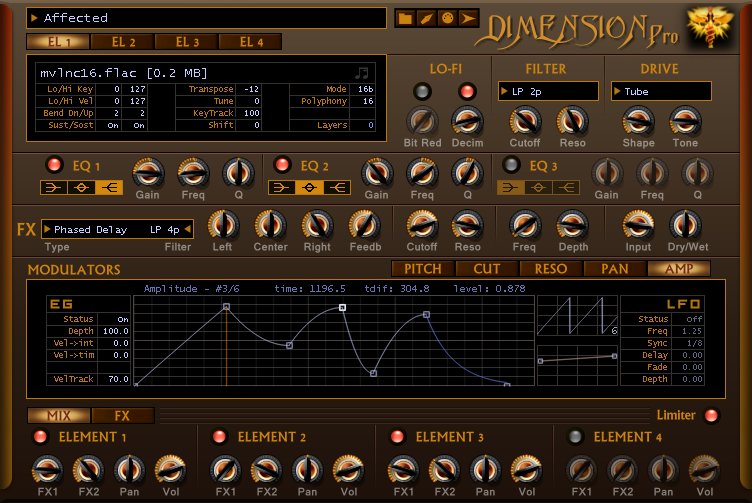Click the Dimension Pro logo emblem
This screenshot has height=503, width=752.
click(x=710, y=27)
